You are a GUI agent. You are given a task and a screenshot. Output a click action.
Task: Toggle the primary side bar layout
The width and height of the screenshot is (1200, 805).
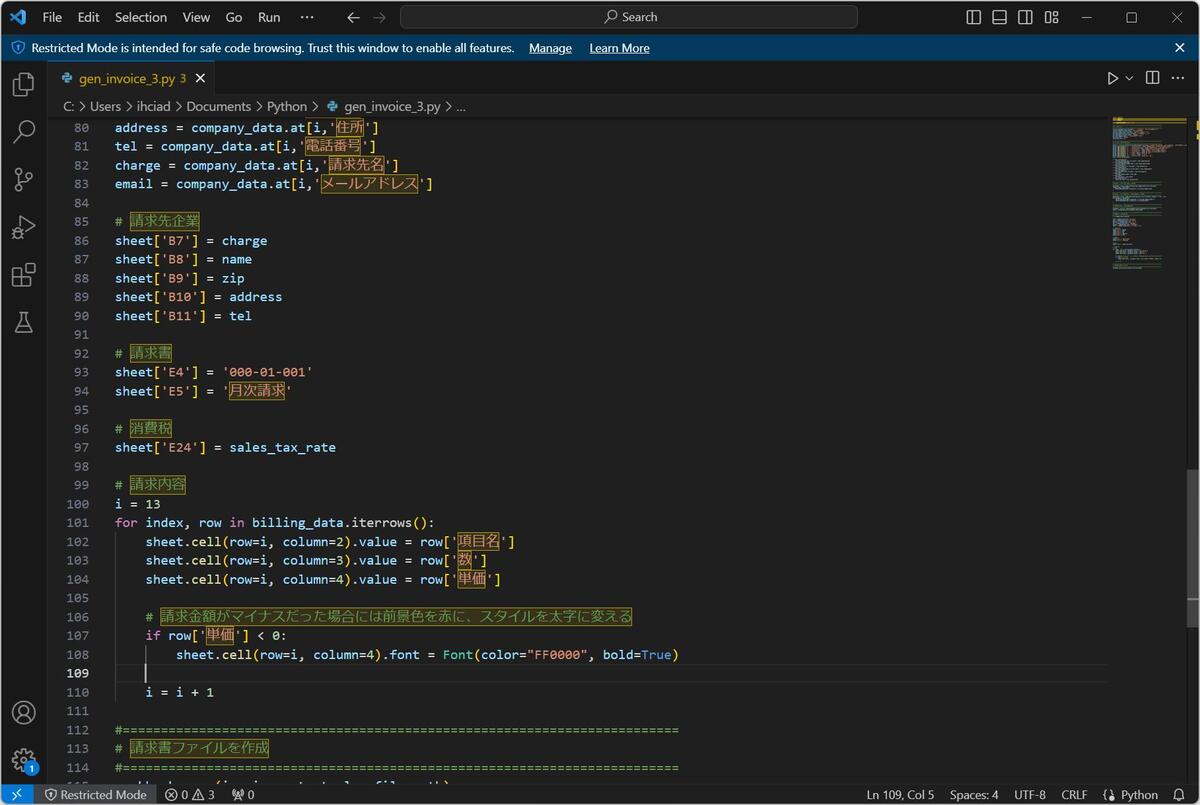click(974, 17)
